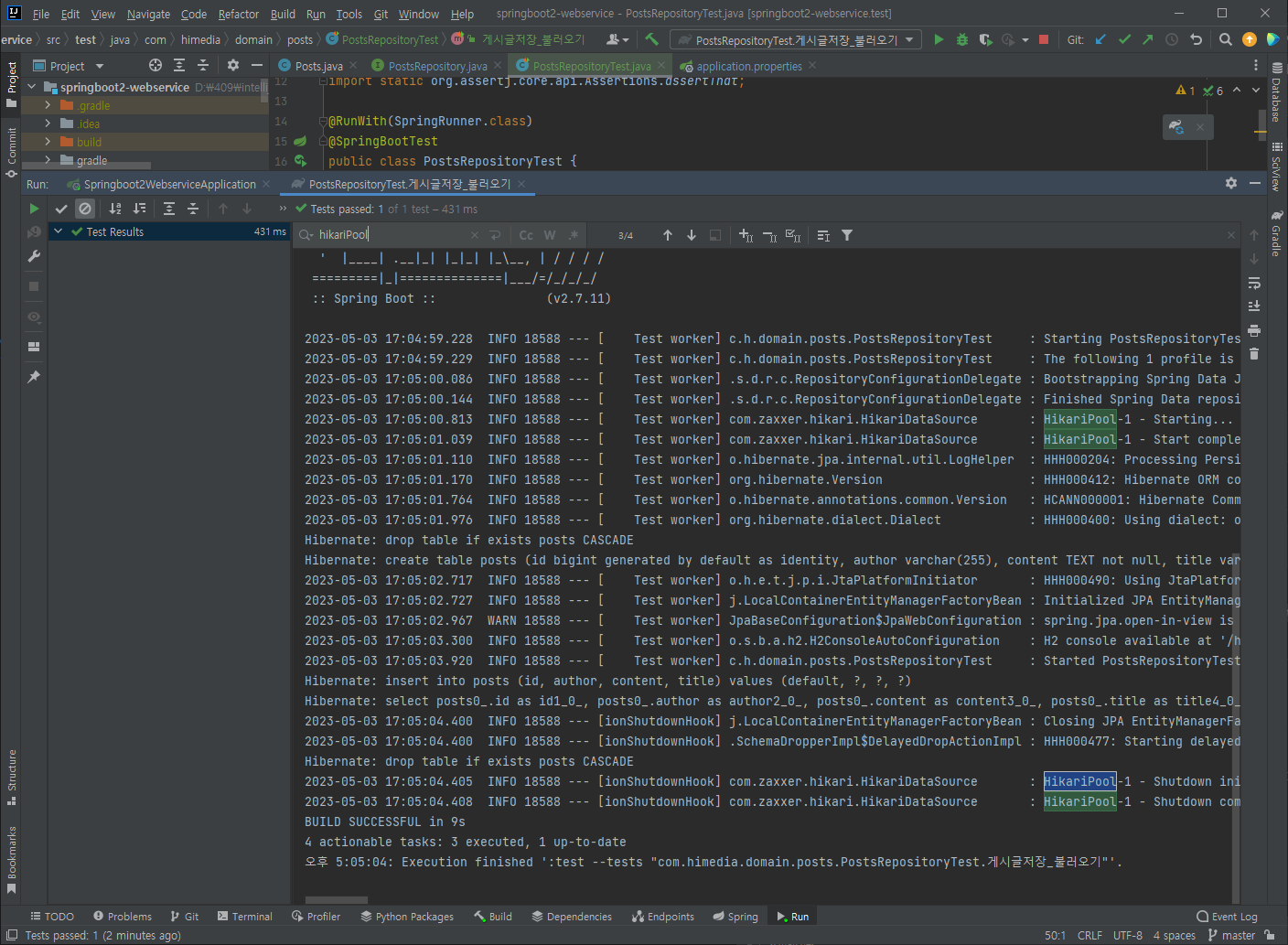The width and height of the screenshot is (1288, 945).
Task: Go to previous search occurrence arrow
Action: [x=668, y=235]
